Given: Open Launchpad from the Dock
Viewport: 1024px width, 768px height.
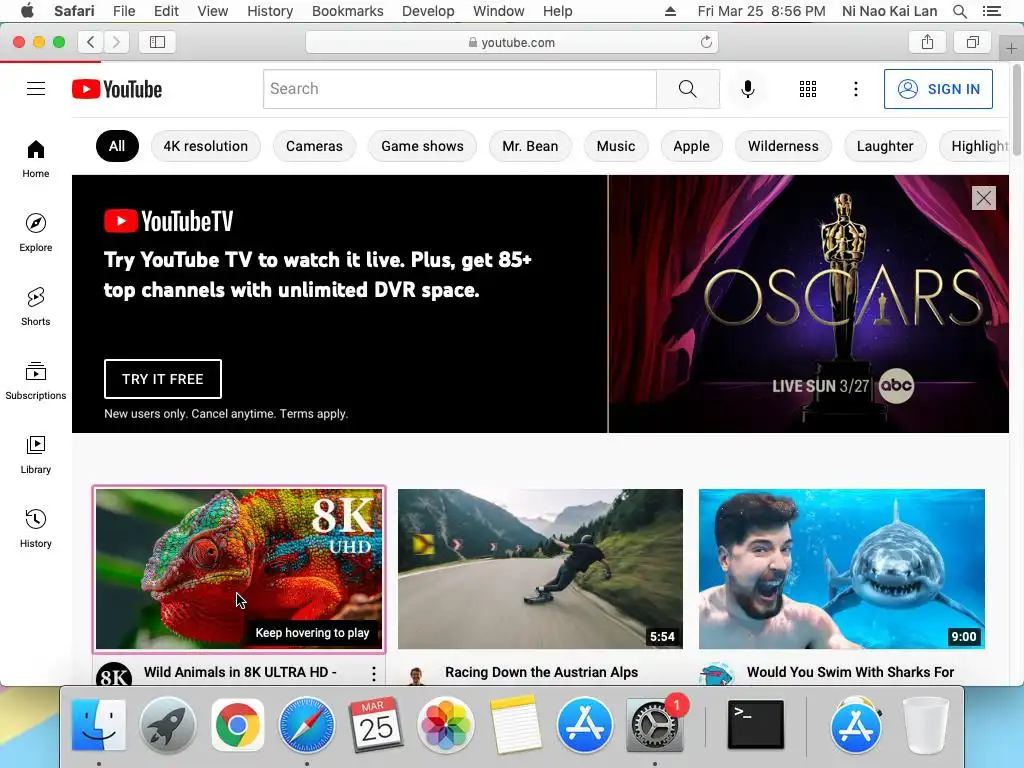Looking at the screenshot, I should point(168,725).
